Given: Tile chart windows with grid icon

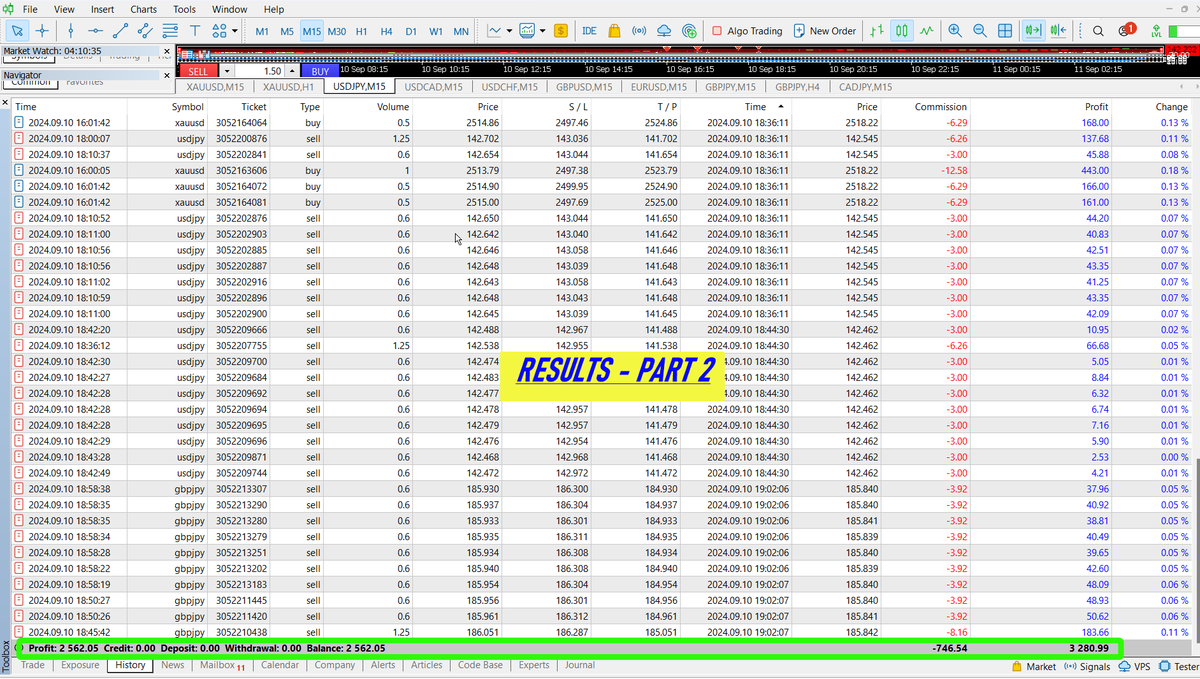Looking at the screenshot, I should (1006, 31).
